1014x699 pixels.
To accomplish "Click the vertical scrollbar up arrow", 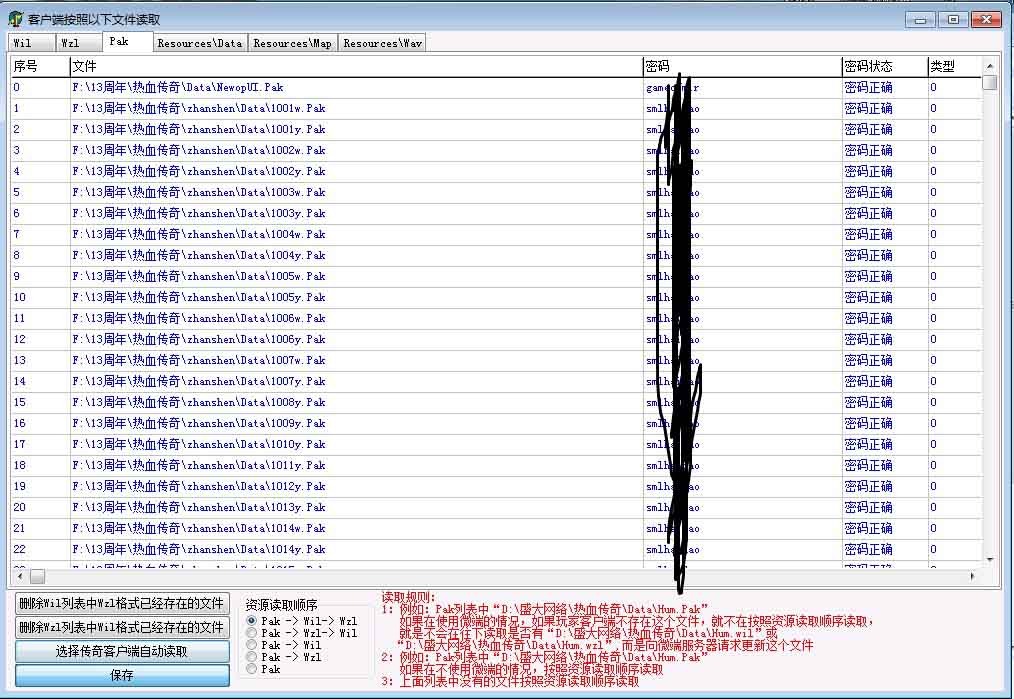I will point(989,66).
